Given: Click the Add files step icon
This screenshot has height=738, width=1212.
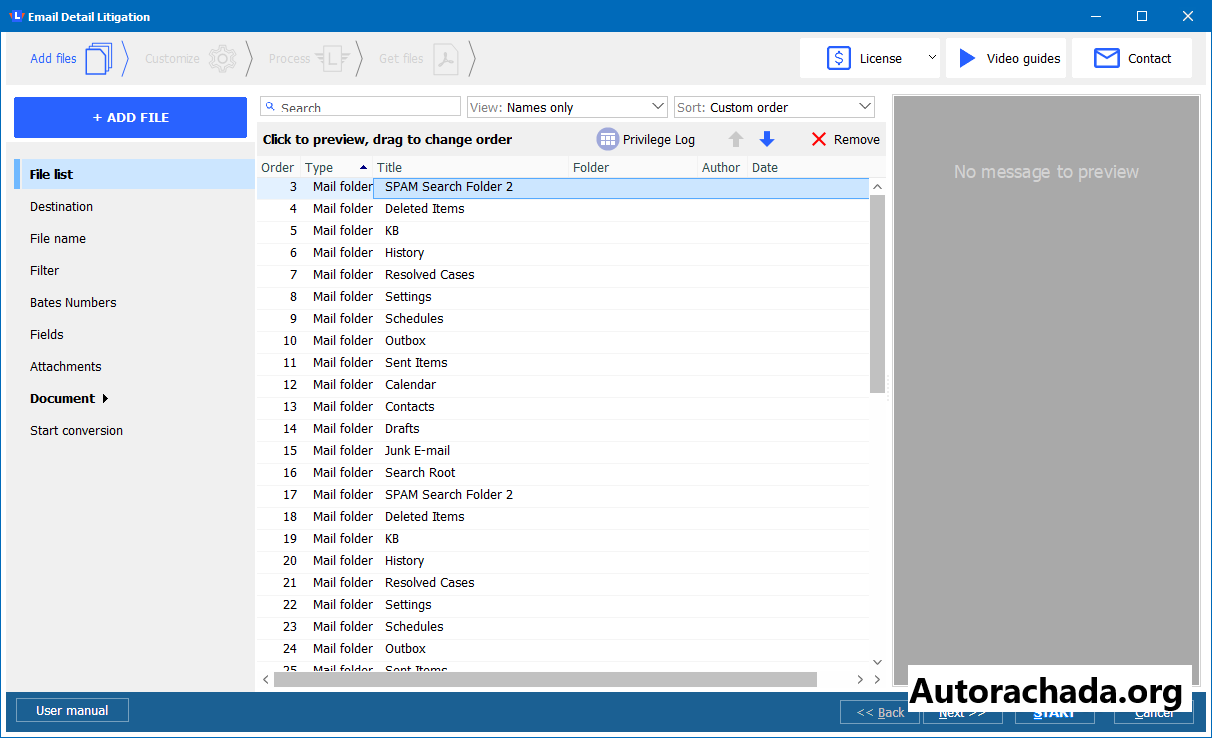Looking at the screenshot, I should coord(98,59).
